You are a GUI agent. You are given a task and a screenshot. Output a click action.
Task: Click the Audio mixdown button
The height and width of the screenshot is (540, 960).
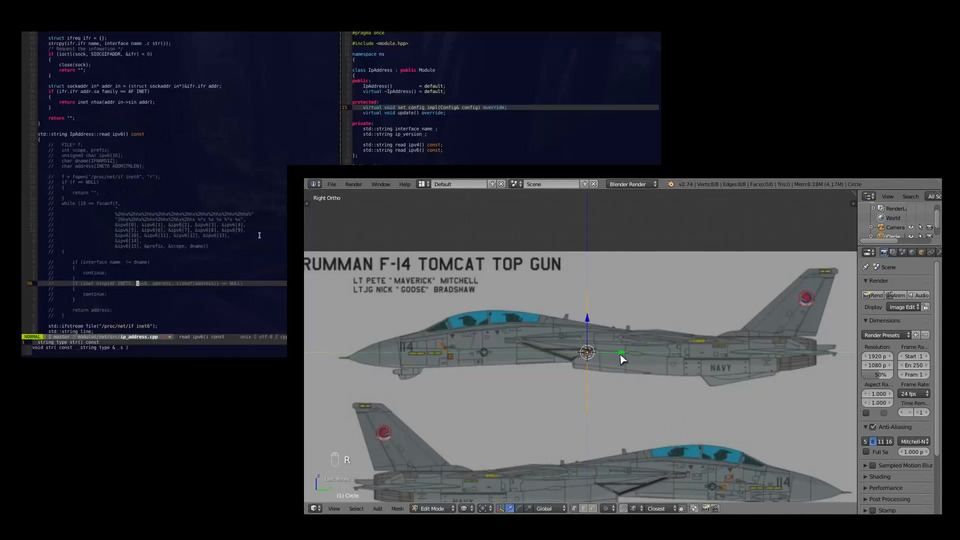coord(919,295)
